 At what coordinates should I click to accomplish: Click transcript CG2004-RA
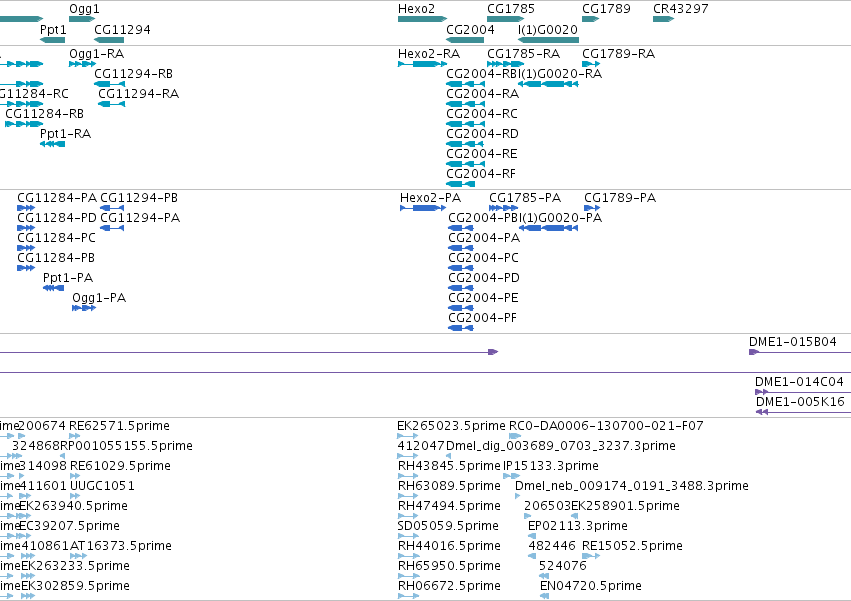point(466,104)
